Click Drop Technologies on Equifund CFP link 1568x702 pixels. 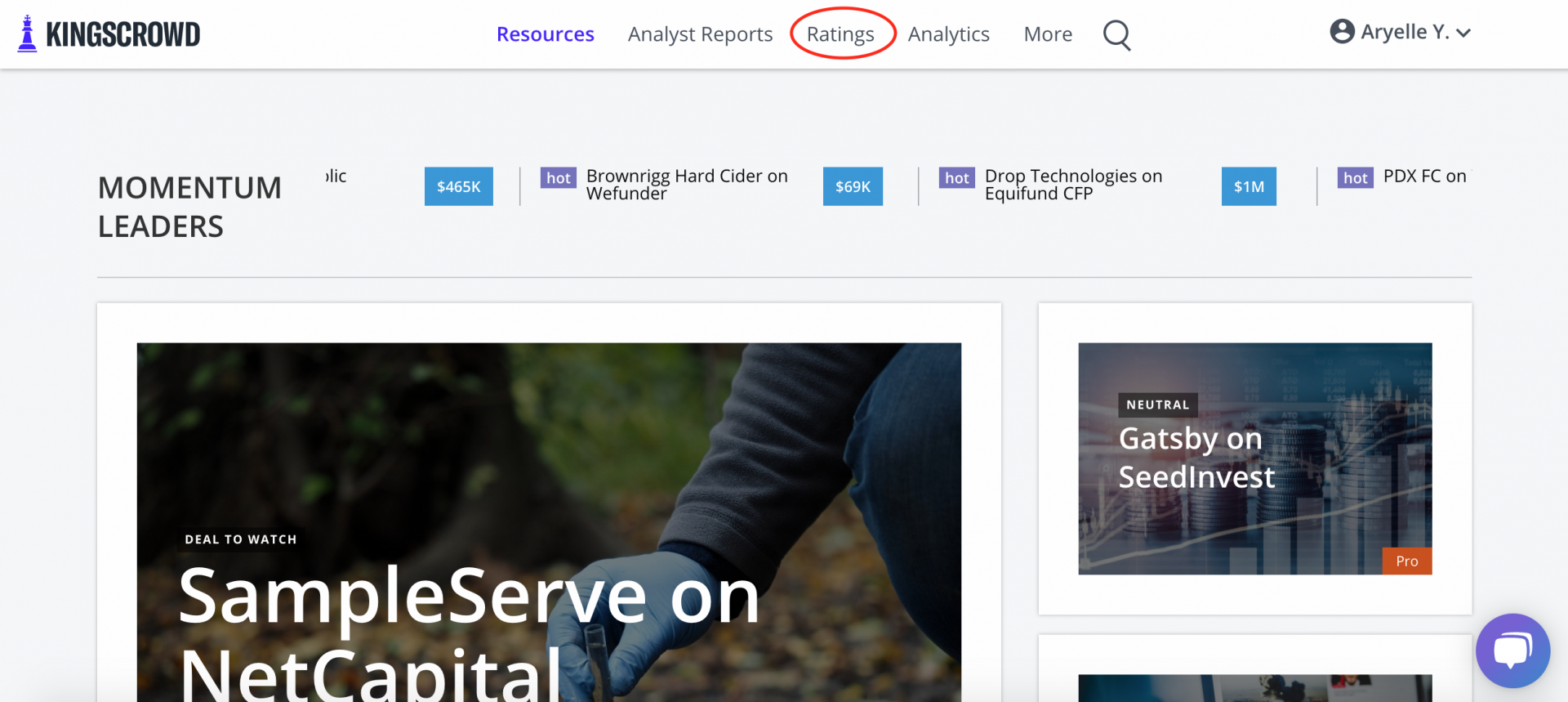click(1073, 185)
